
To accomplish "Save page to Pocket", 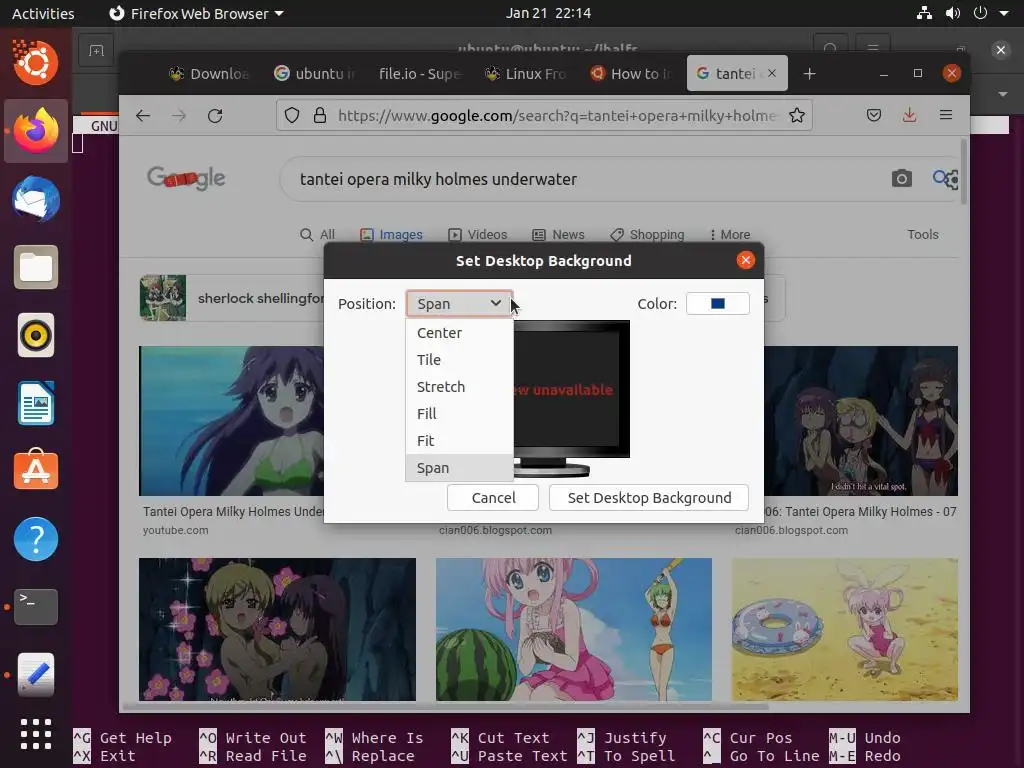I will point(874,116).
